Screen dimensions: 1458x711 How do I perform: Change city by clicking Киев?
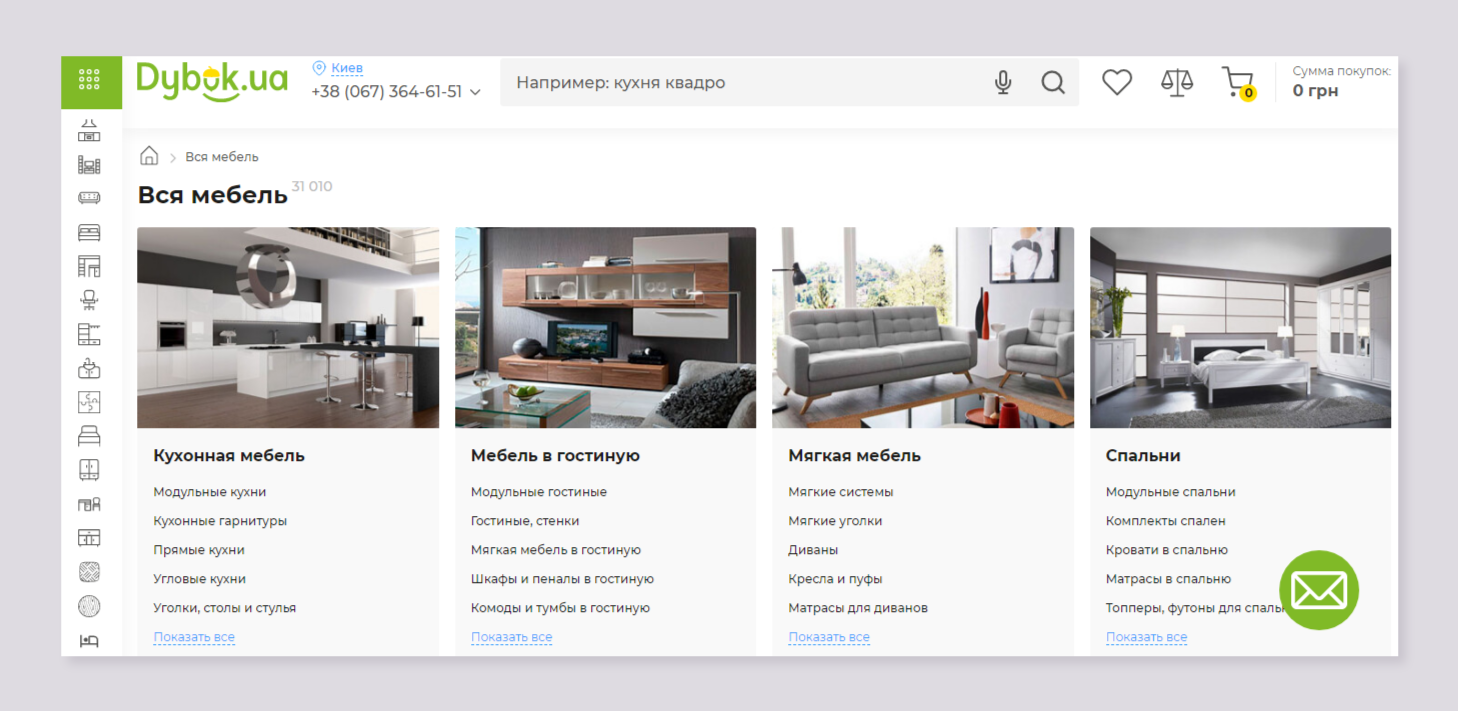(x=347, y=68)
